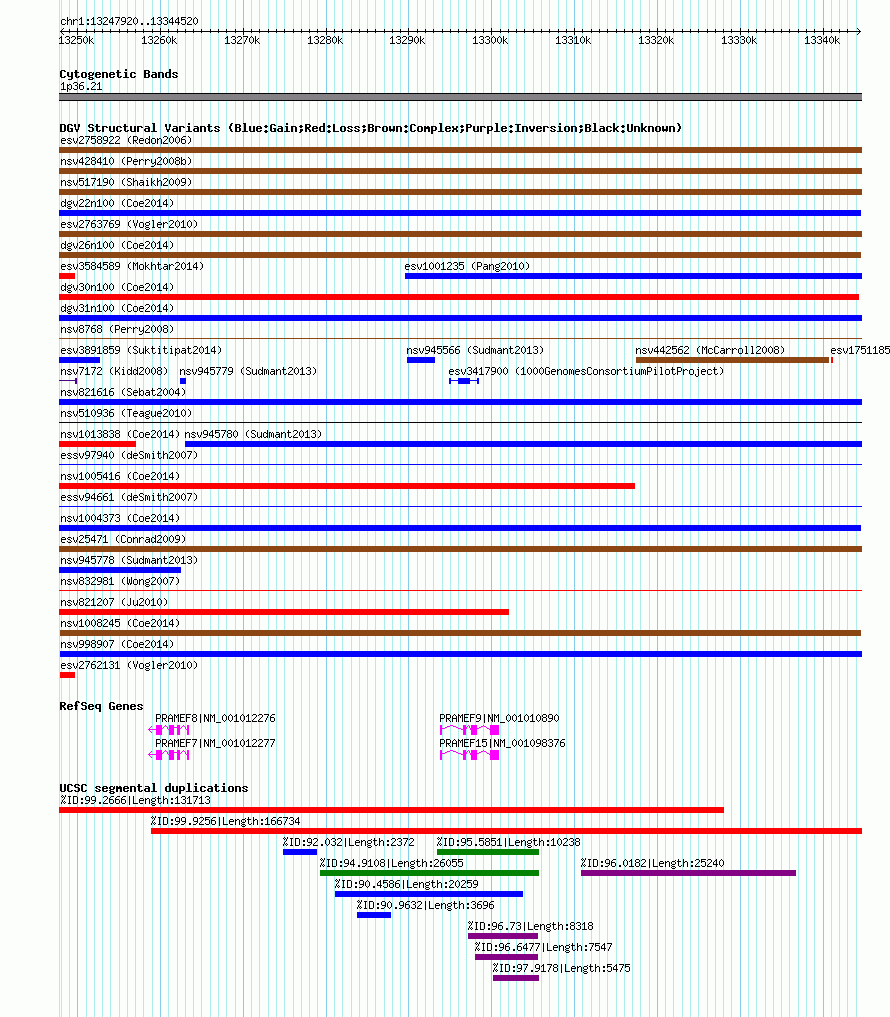This screenshot has height=1017, width=890.
Task: Click the essv94661 (deSmith2007) label
Action: coord(129,497)
